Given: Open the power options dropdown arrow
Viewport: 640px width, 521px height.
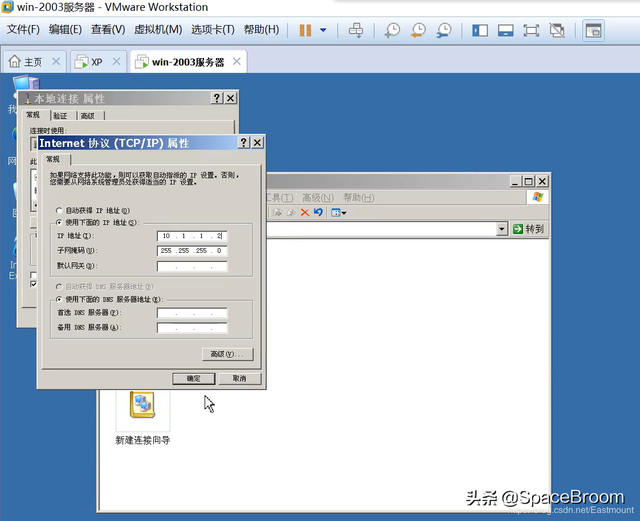Looking at the screenshot, I should click(323, 30).
